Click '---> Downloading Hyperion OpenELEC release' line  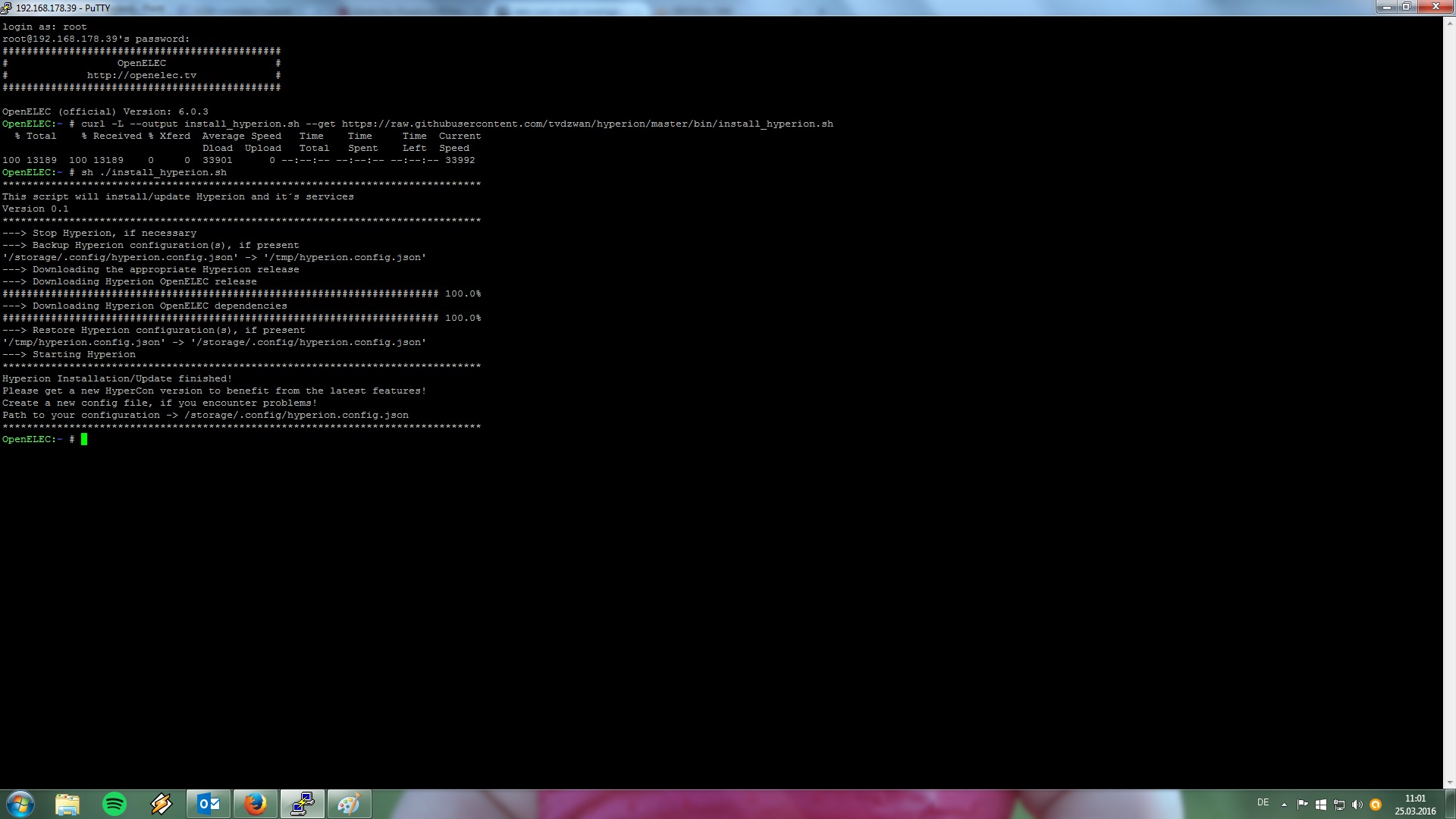click(130, 281)
